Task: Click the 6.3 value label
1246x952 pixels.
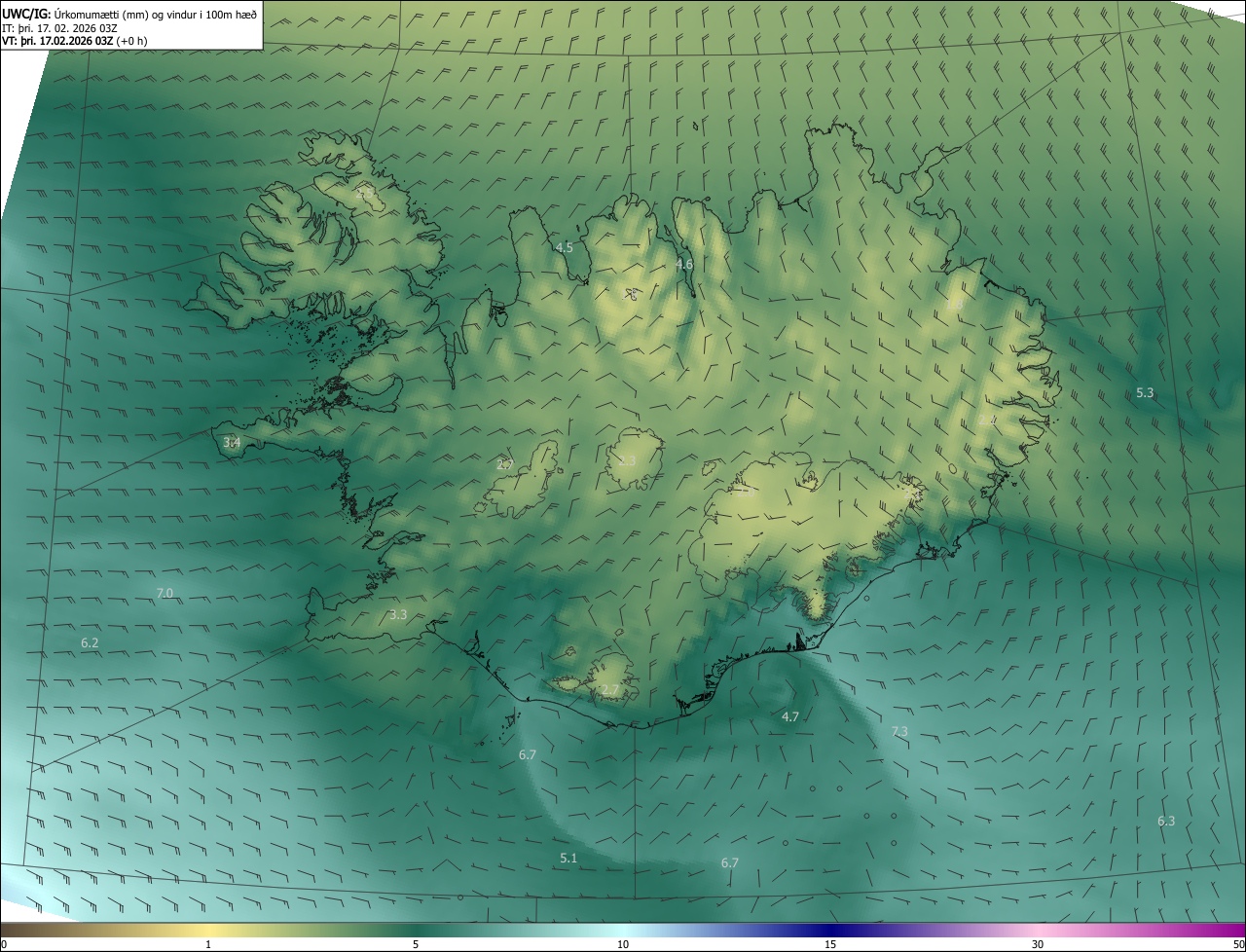Action: (x=1166, y=821)
